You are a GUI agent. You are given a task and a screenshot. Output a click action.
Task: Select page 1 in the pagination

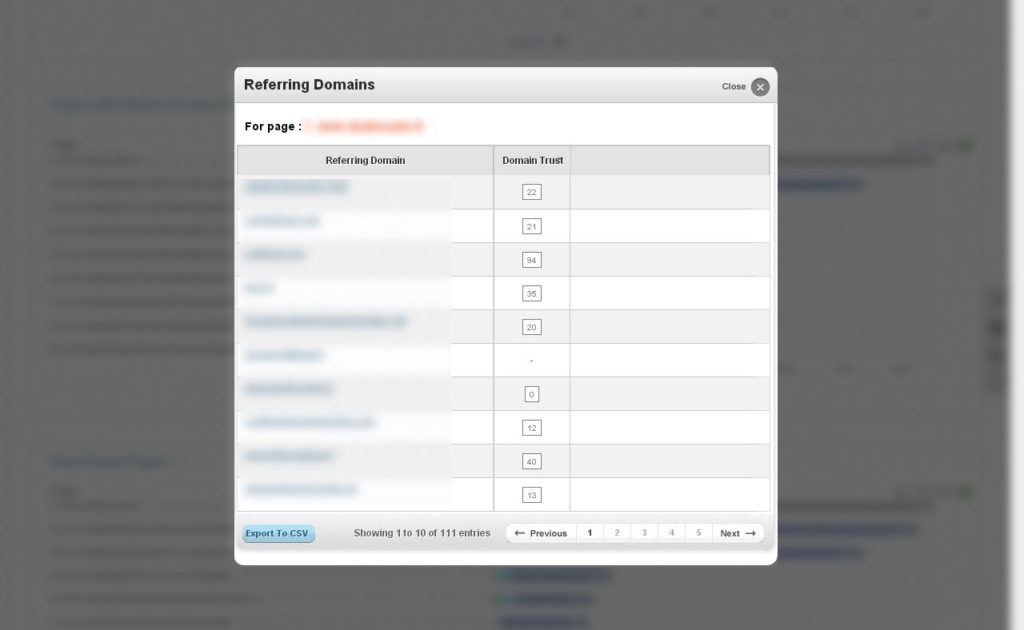[x=590, y=533]
